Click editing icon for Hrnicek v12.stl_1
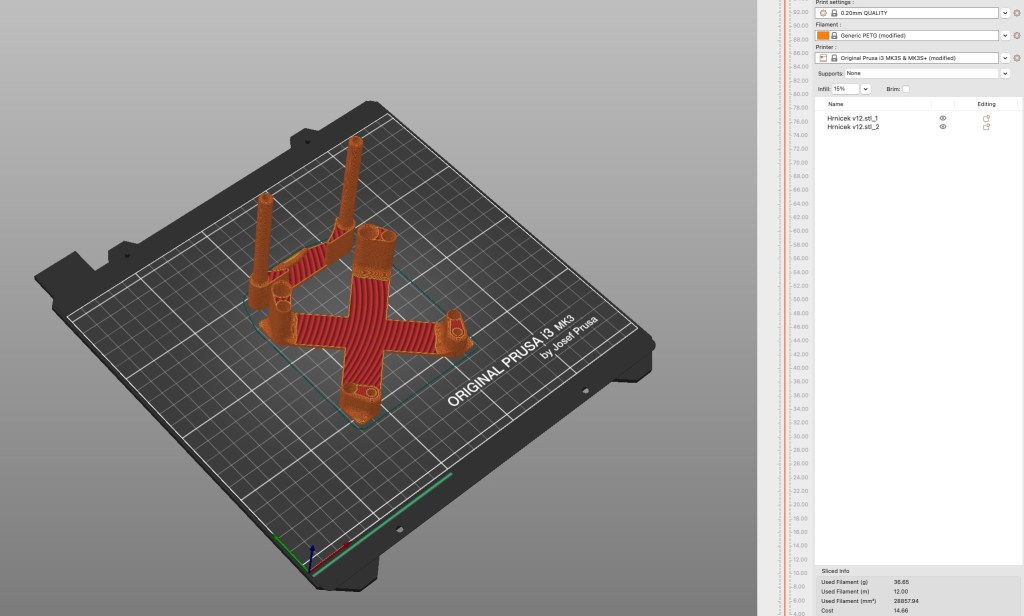 point(986,118)
